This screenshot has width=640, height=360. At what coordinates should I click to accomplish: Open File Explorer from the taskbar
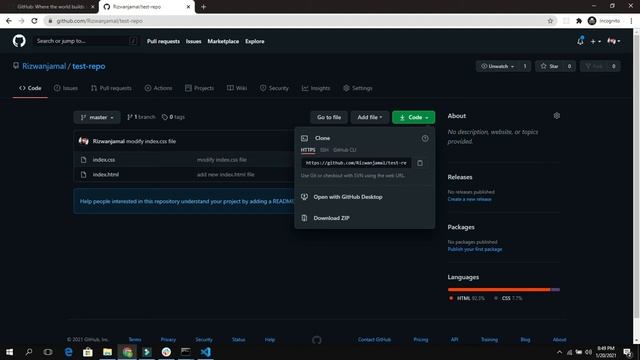[107, 352]
